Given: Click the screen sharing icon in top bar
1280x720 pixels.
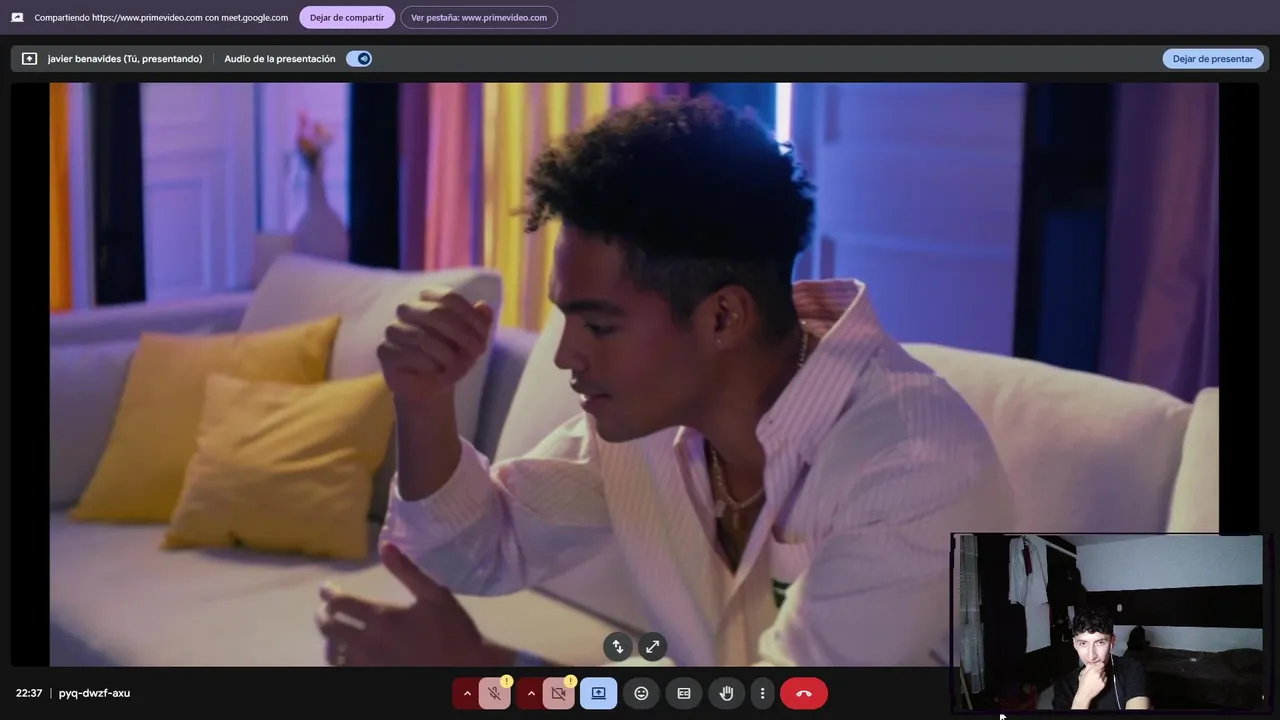Looking at the screenshot, I should pos(17,17).
